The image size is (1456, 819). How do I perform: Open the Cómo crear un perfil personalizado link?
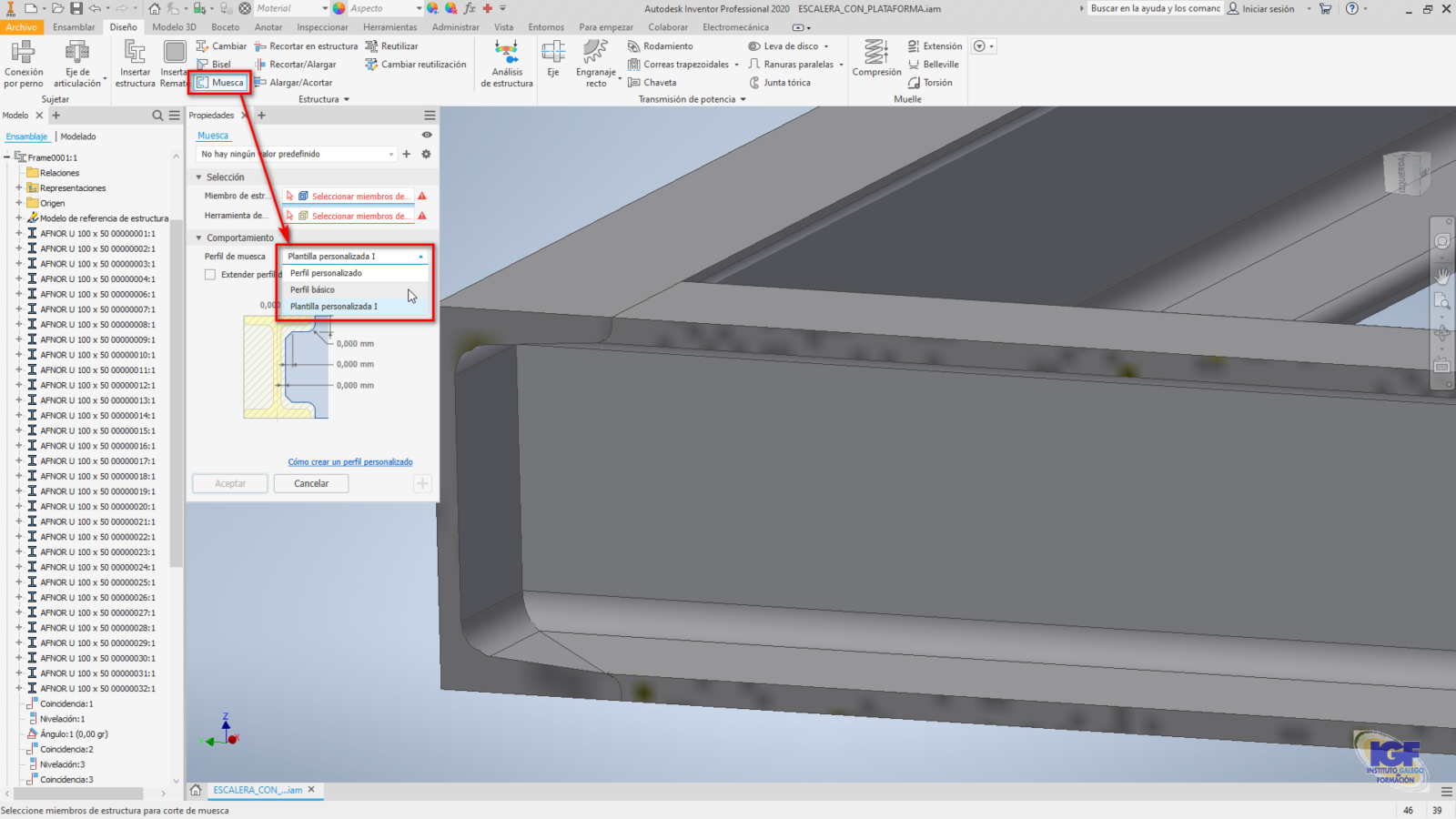[x=349, y=461]
